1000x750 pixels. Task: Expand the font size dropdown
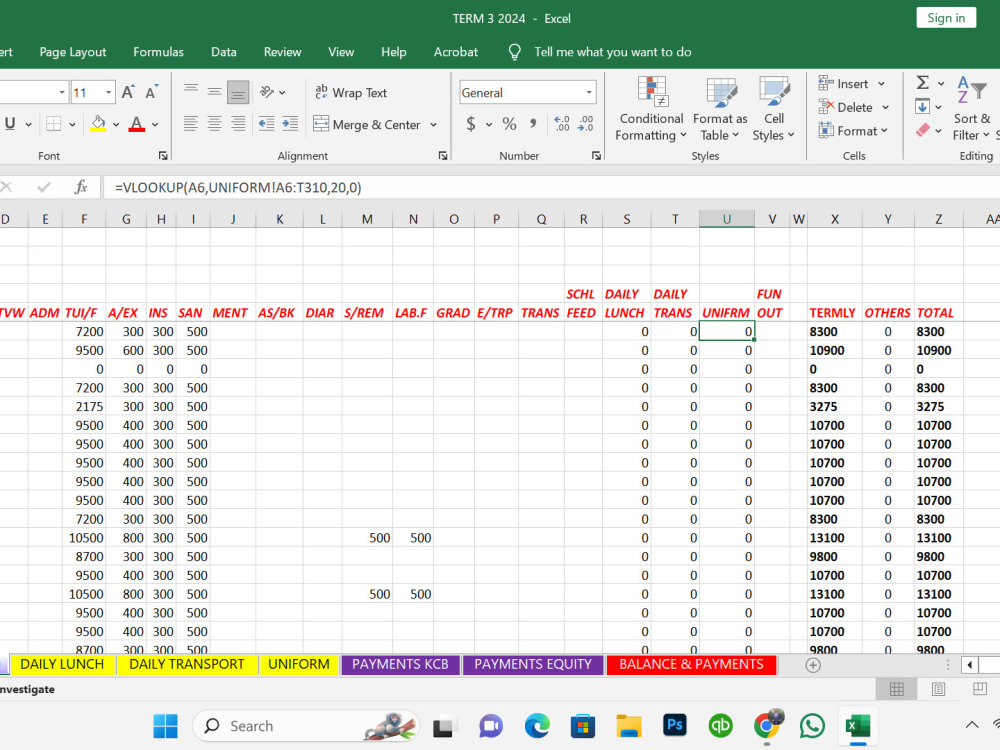click(108, 92)
